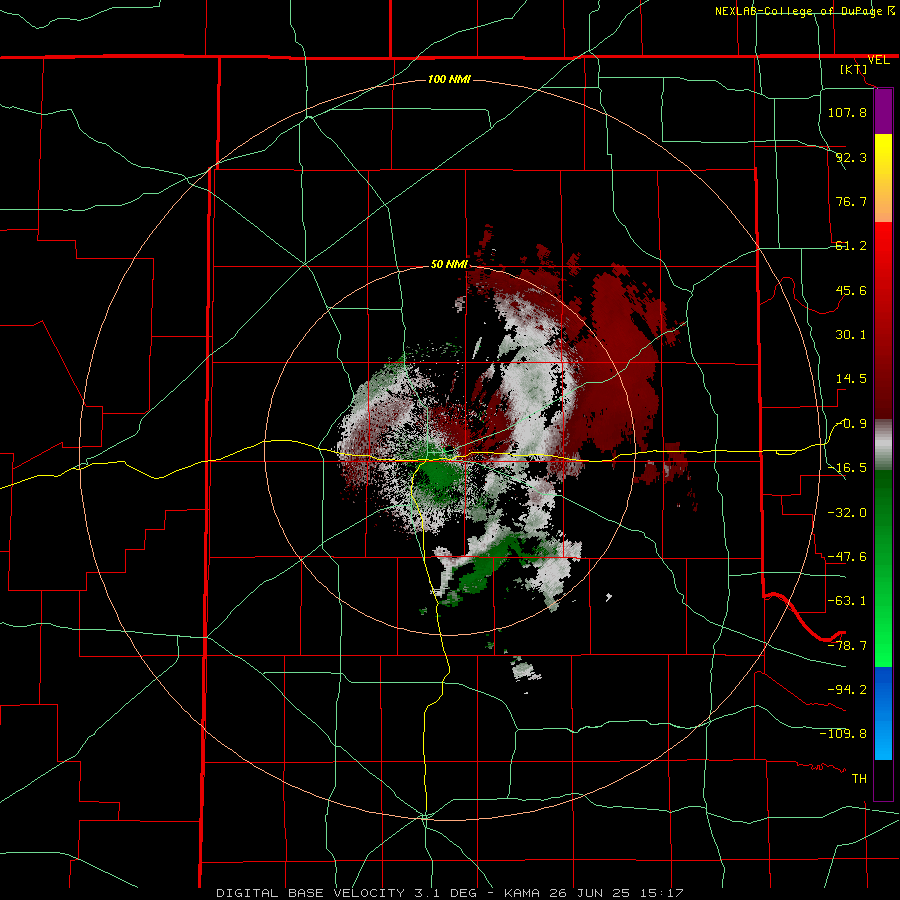
Task: Click the 92.3 legend value
Action: click(x=851, y=157)
